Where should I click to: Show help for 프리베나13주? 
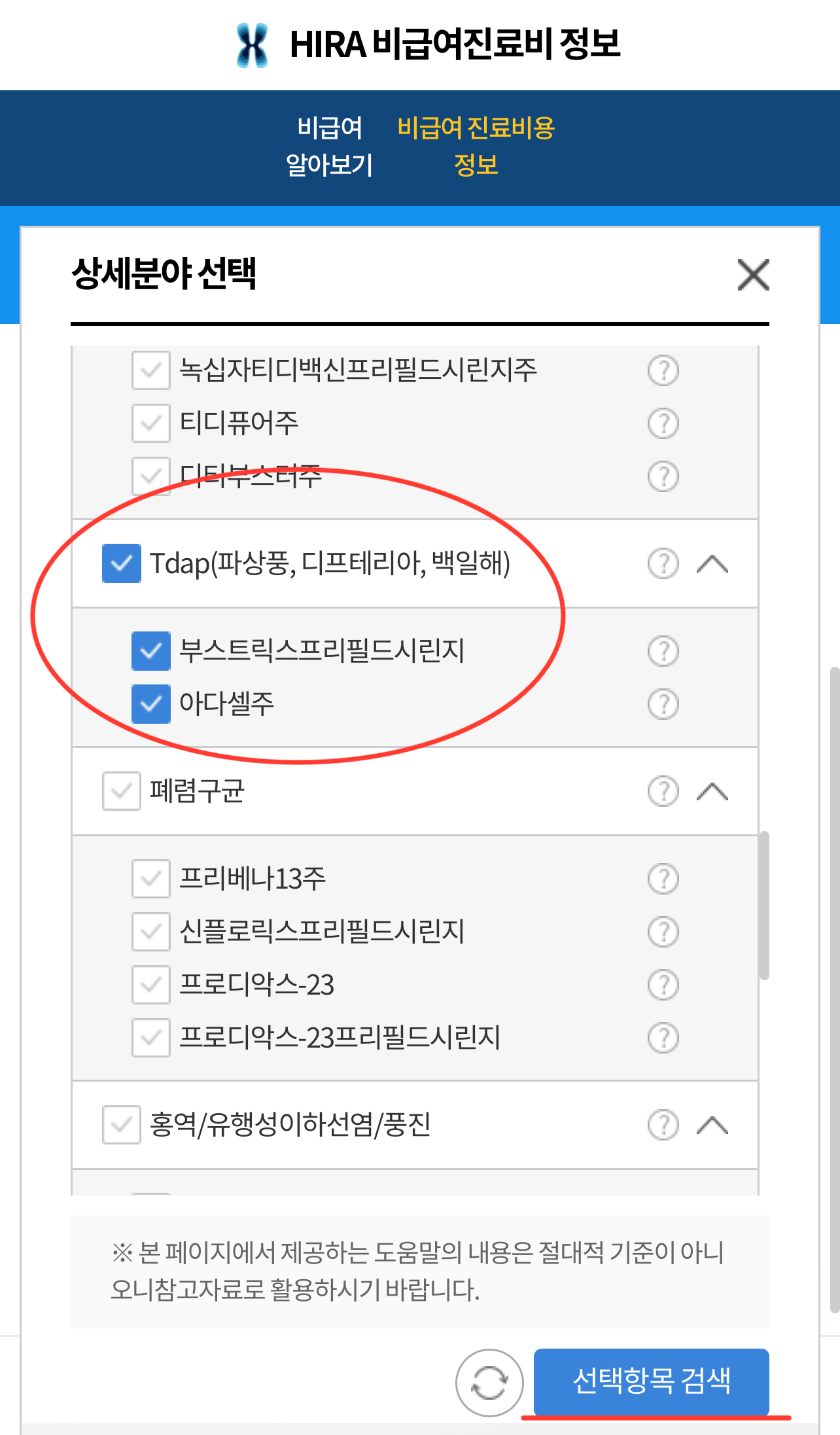click(663, 879)
